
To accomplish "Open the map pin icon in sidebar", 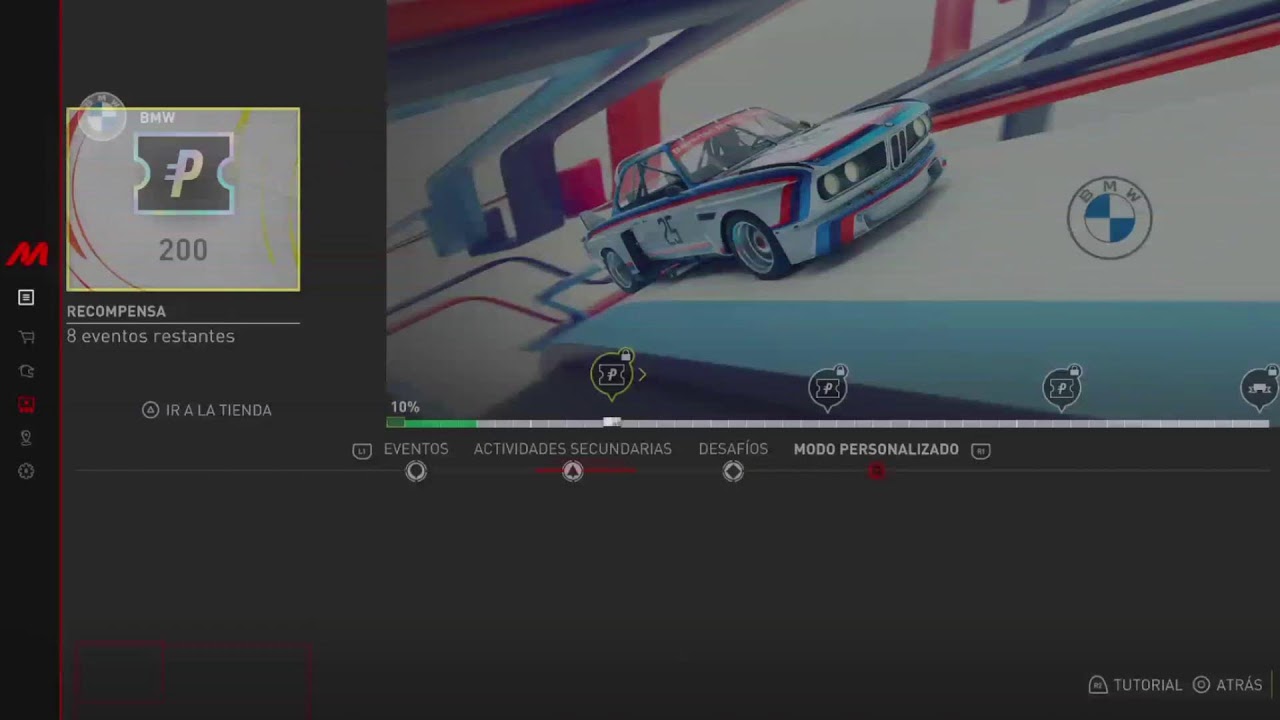I will pyautogui.click(x=26, y=438).
